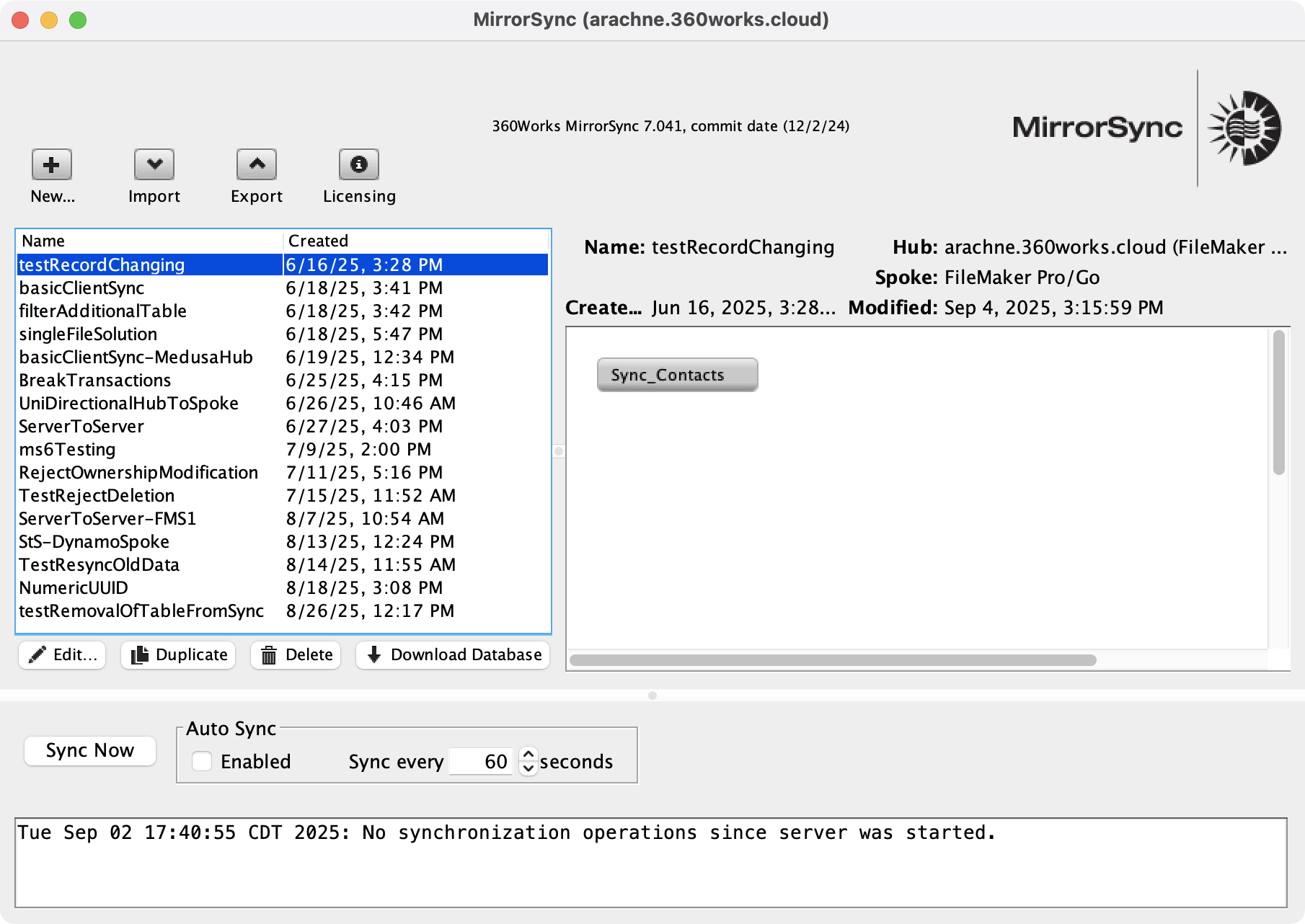1305x924 pixels.
Task: Click the MirrorSync logo image
Action: 1146,128
